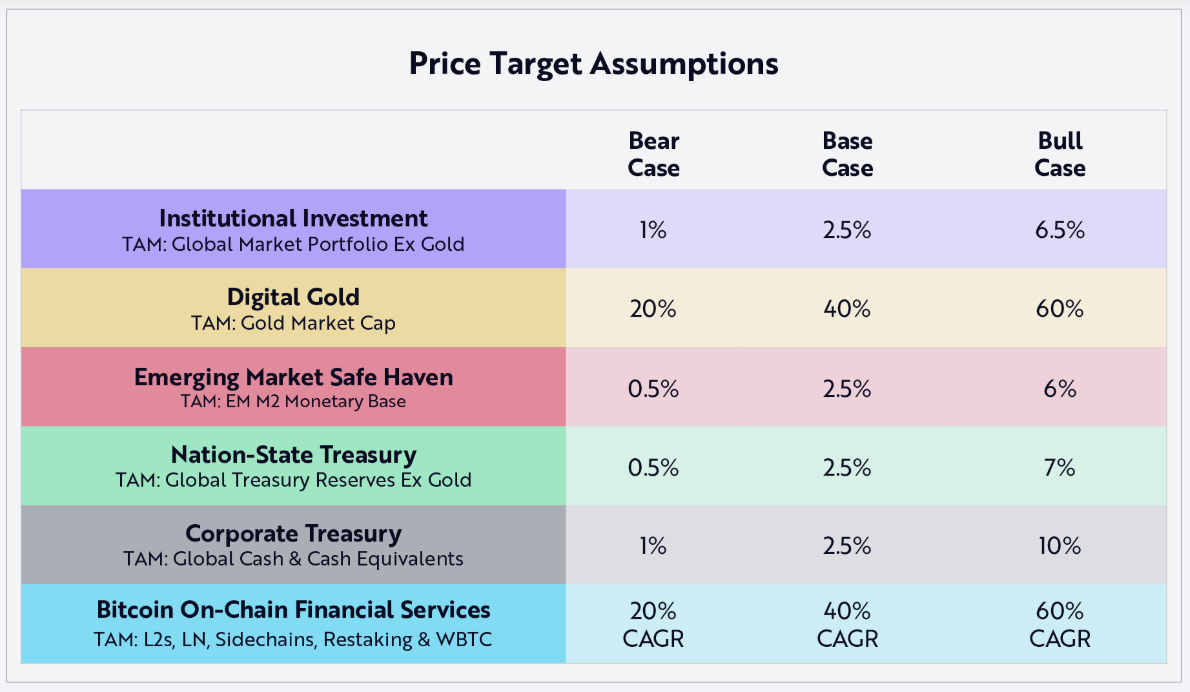Click the 6.5% Institutional Investment bull value
Viewport: 1190px width, 692px height.
[x=1060, y=230]
